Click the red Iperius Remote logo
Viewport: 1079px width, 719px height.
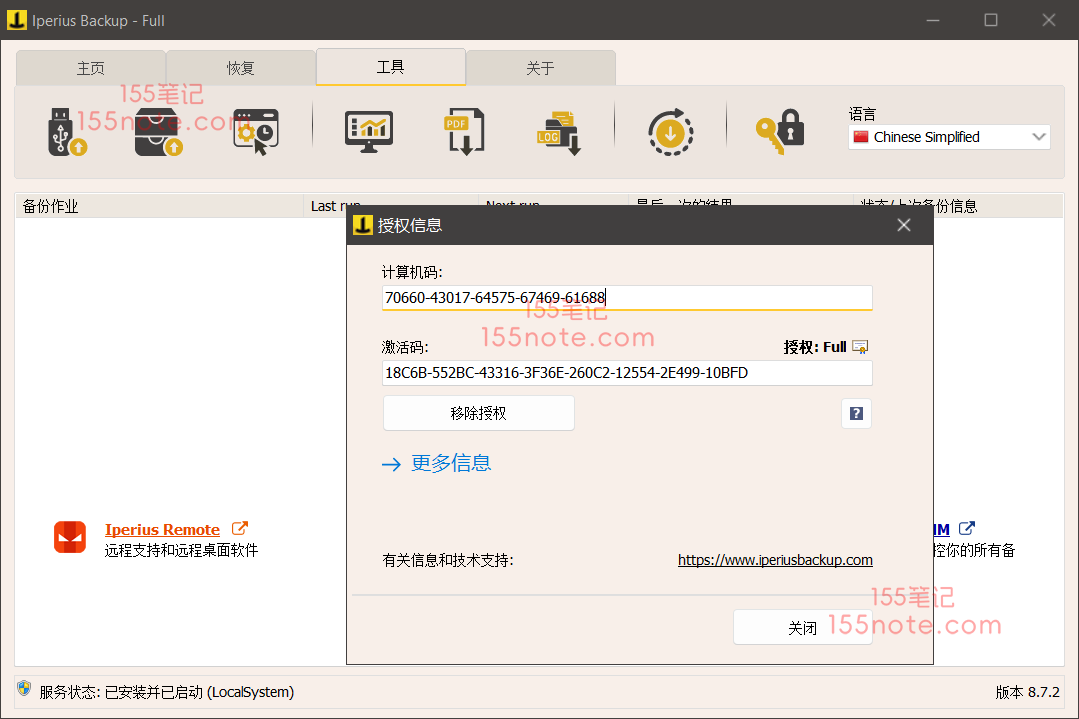click(70, 537)
